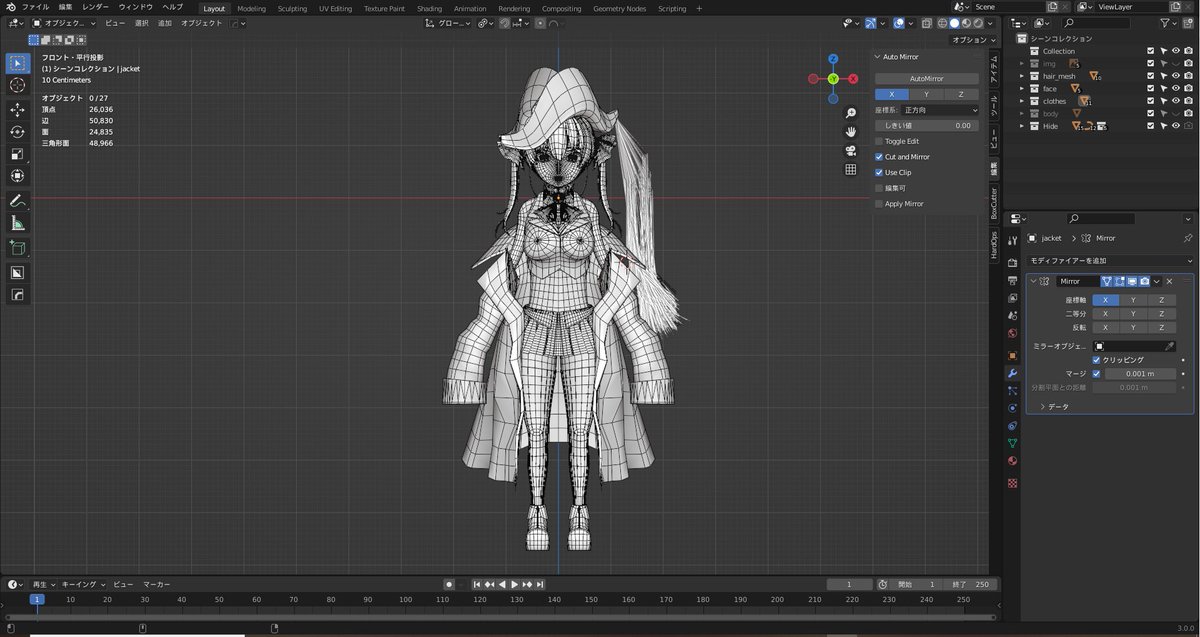This screenshot has height=637, width=1200.
Task: Open the レンダー menu in the top bar
Action: 94,6
